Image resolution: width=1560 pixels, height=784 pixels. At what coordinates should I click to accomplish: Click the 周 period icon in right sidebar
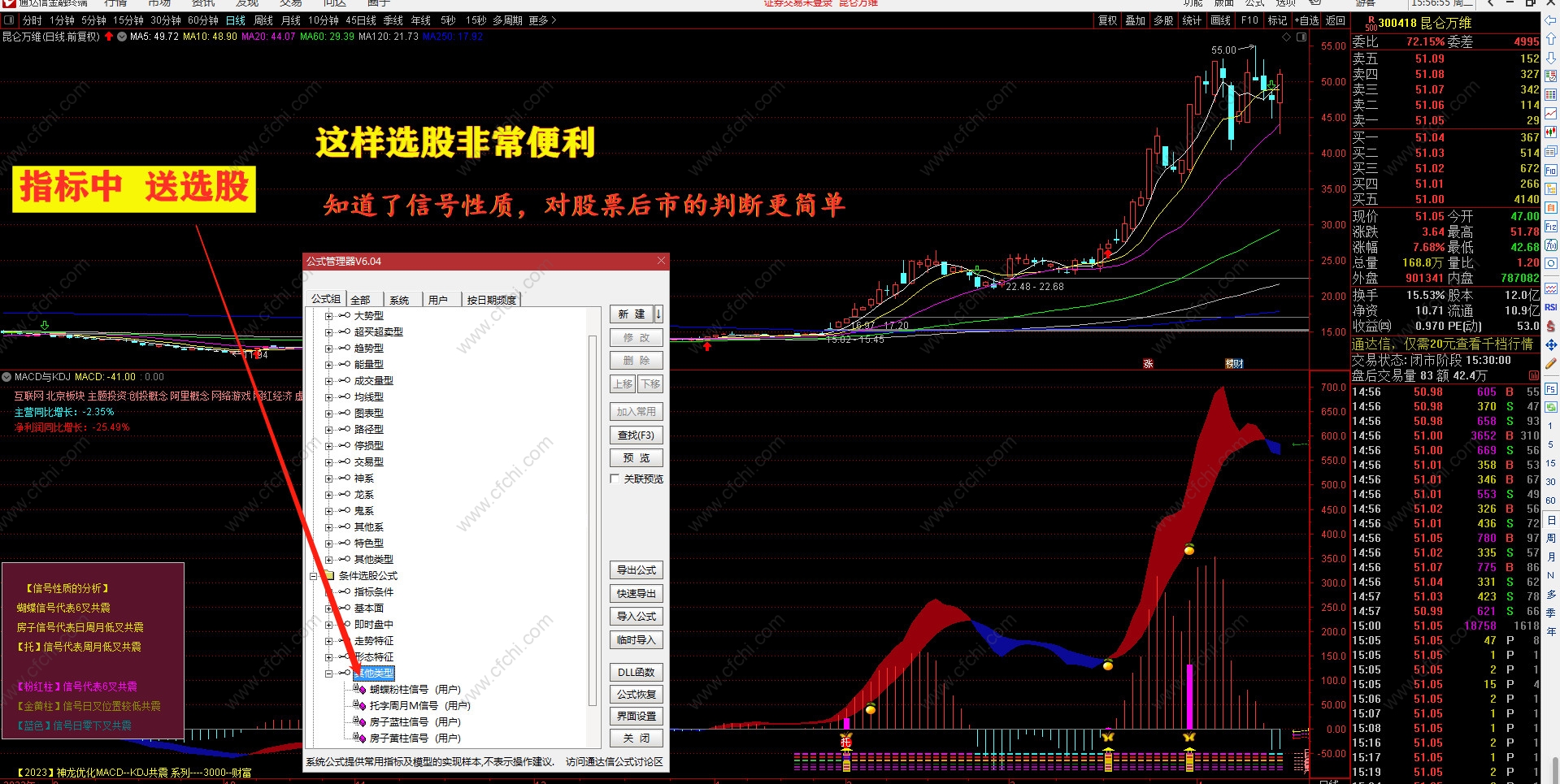coord(1551,539)
